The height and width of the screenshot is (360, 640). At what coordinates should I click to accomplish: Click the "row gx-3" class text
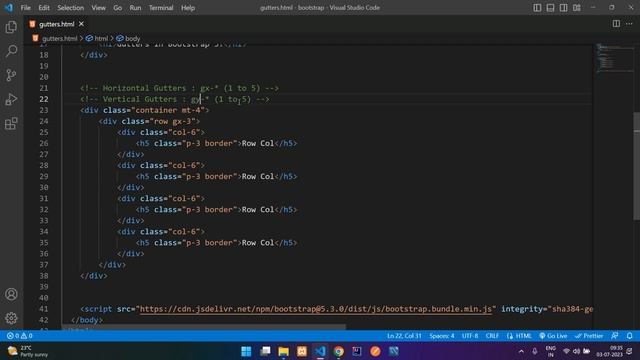pos(174,121)
